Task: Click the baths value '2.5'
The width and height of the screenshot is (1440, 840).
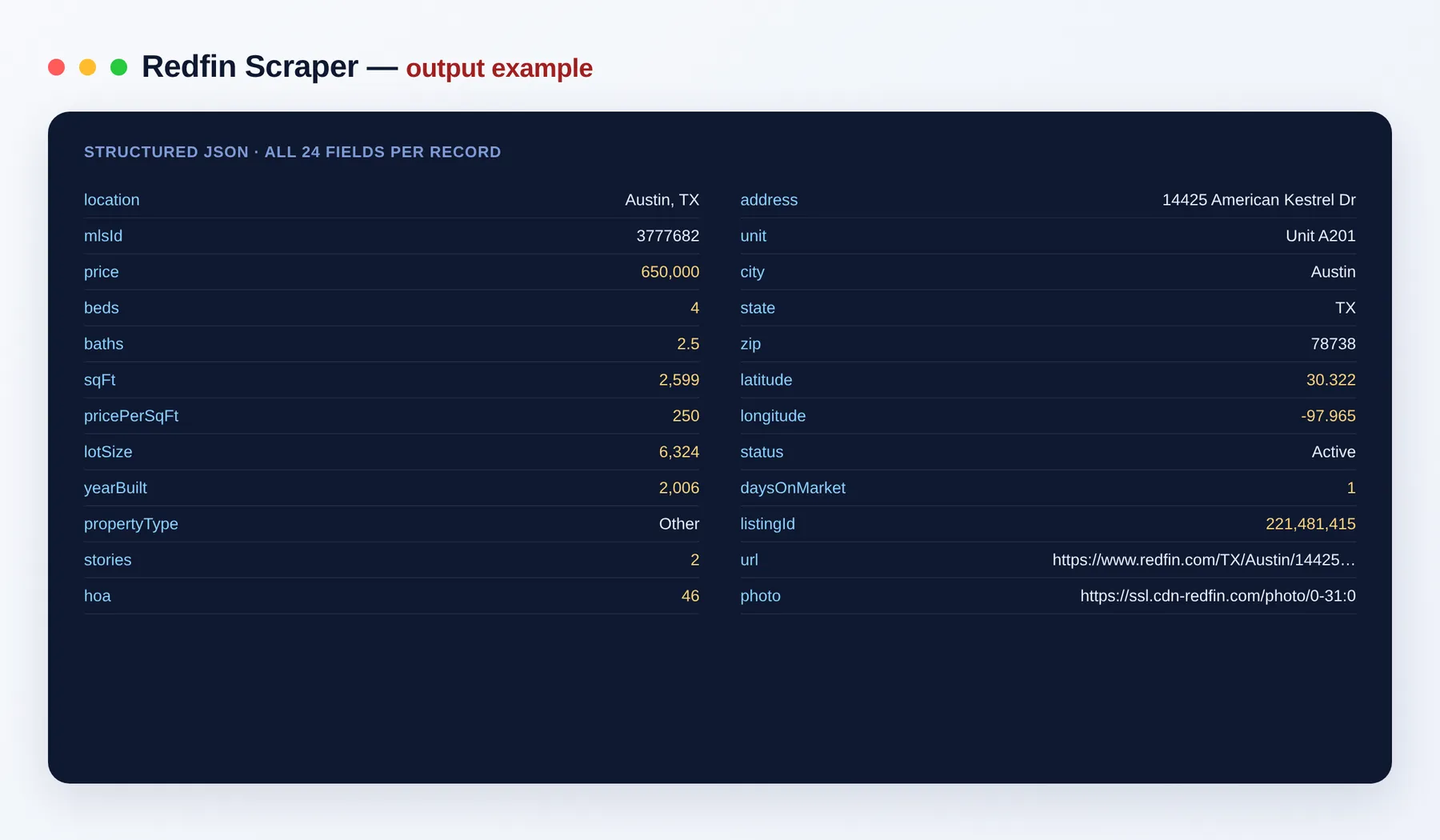Action: 688,344
